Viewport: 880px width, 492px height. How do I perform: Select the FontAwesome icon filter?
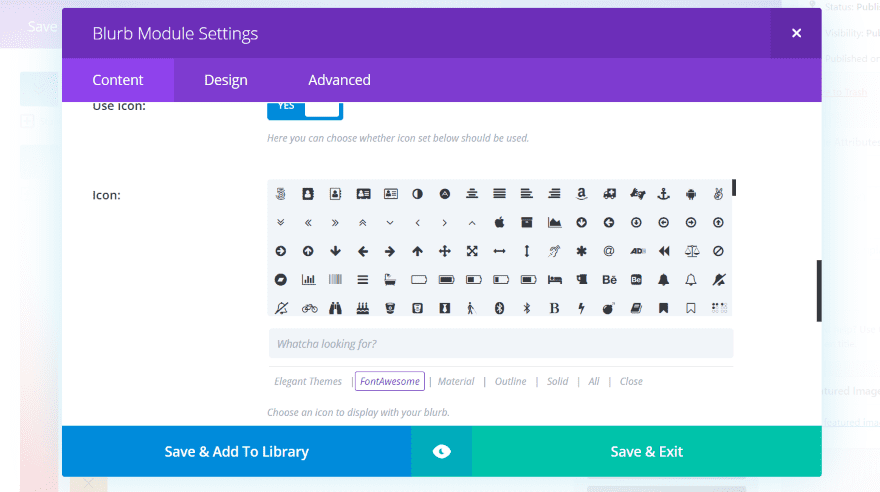coord(389,381)
